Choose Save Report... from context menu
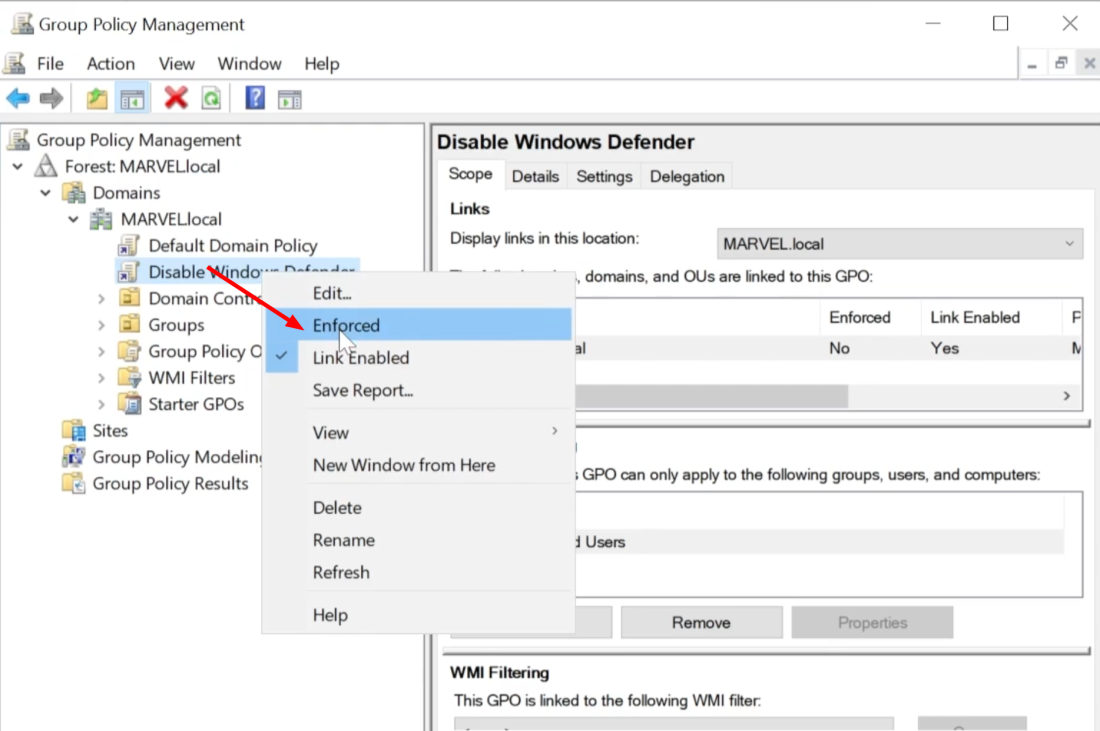Screen dimensions: 1100x731 coord(362,390)
